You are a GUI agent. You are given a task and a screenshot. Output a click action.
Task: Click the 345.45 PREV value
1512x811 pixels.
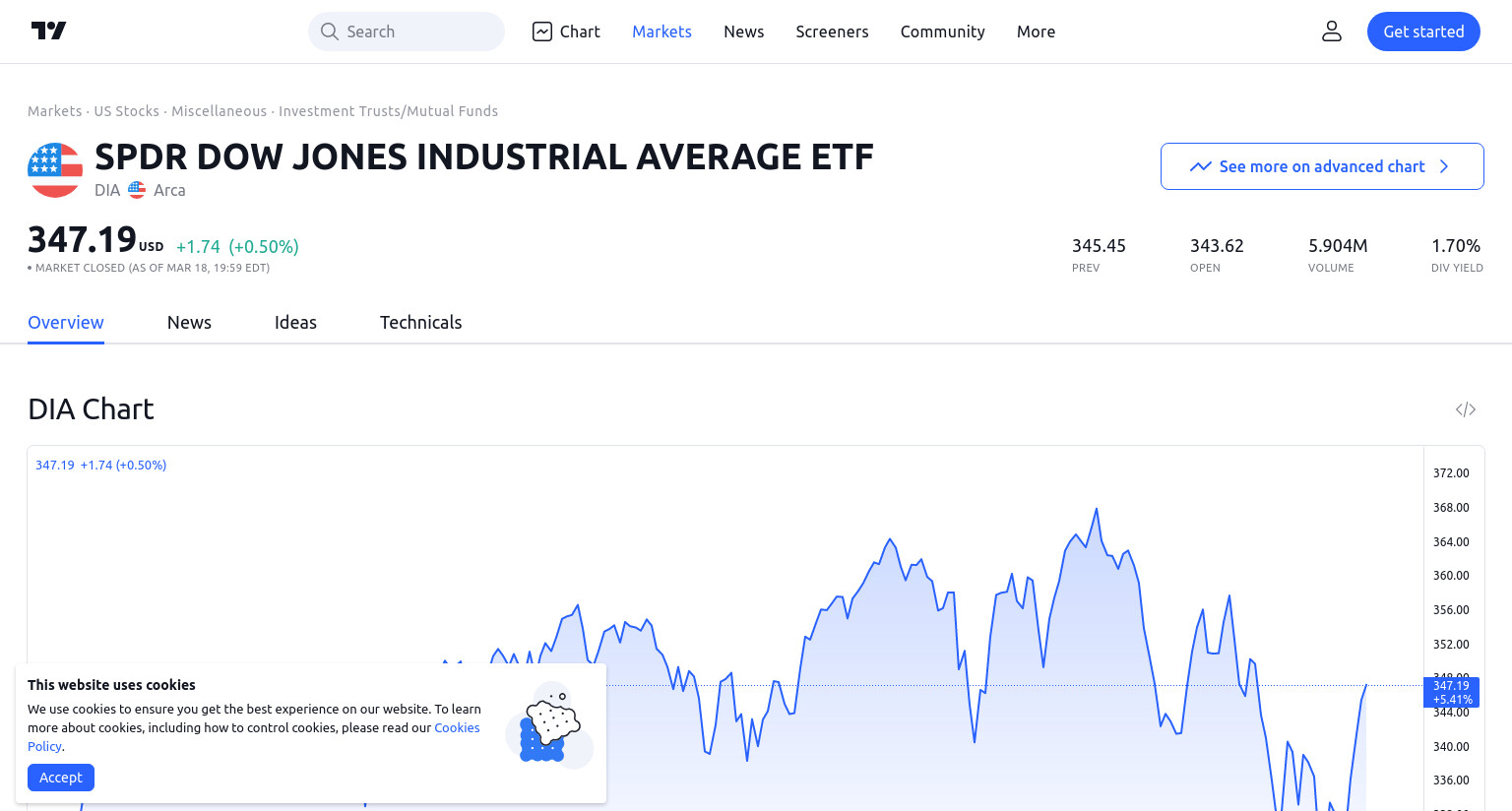[1099, 246]
